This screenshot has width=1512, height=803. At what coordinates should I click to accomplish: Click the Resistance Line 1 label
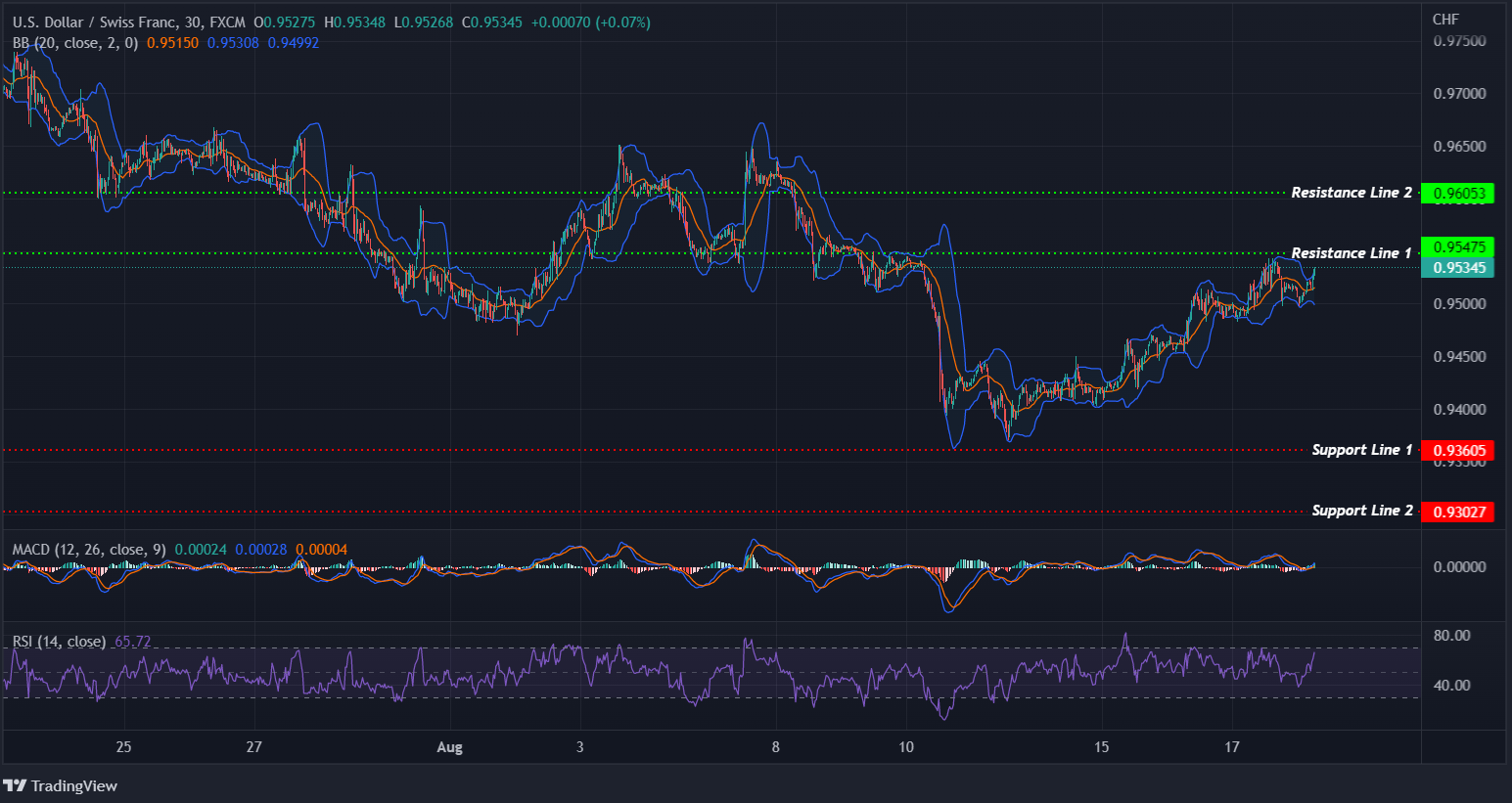(1352, 252)
